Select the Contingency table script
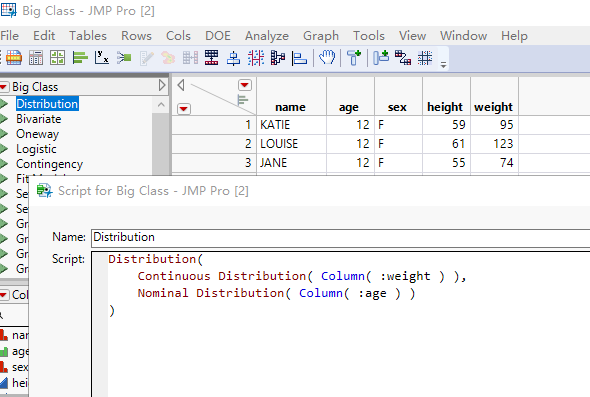Image resolution: width=590 pixels, height=397 pixels. pyautogui.click(x=49, y=164)
